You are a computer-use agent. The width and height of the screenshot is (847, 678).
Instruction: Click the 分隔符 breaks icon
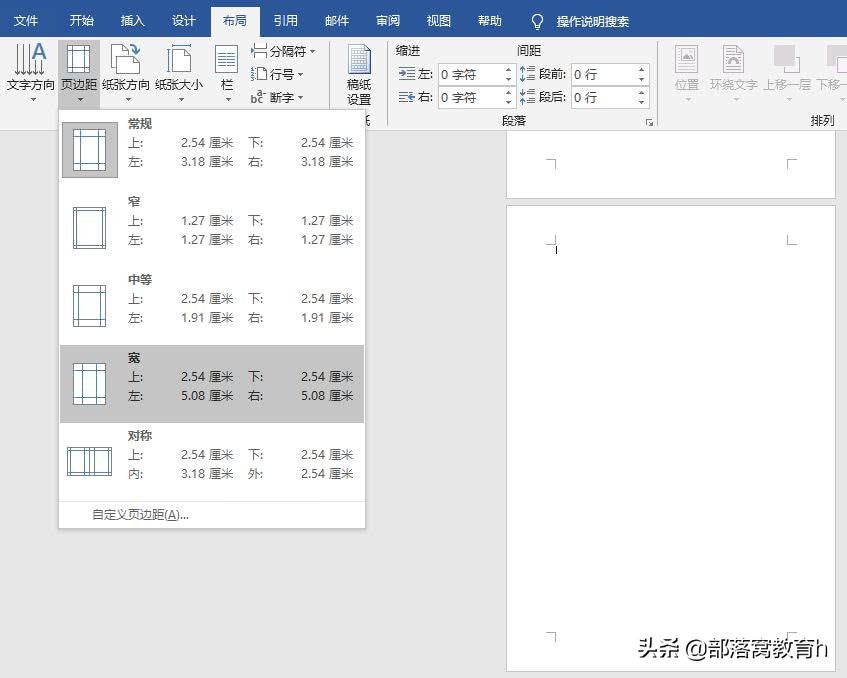pyautogui.click(x=259, y=51)
